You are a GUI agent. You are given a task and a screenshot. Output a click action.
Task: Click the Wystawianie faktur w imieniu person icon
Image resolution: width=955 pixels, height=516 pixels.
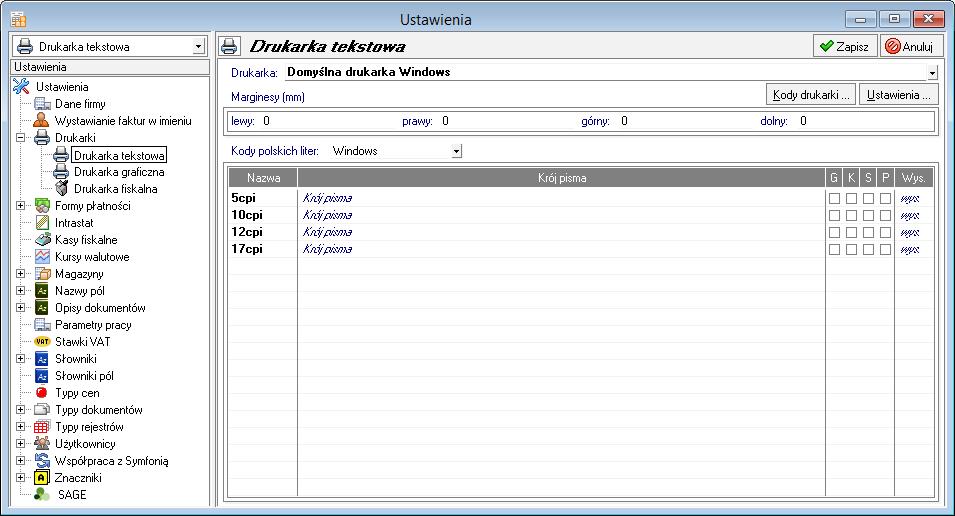pos(41,121)
